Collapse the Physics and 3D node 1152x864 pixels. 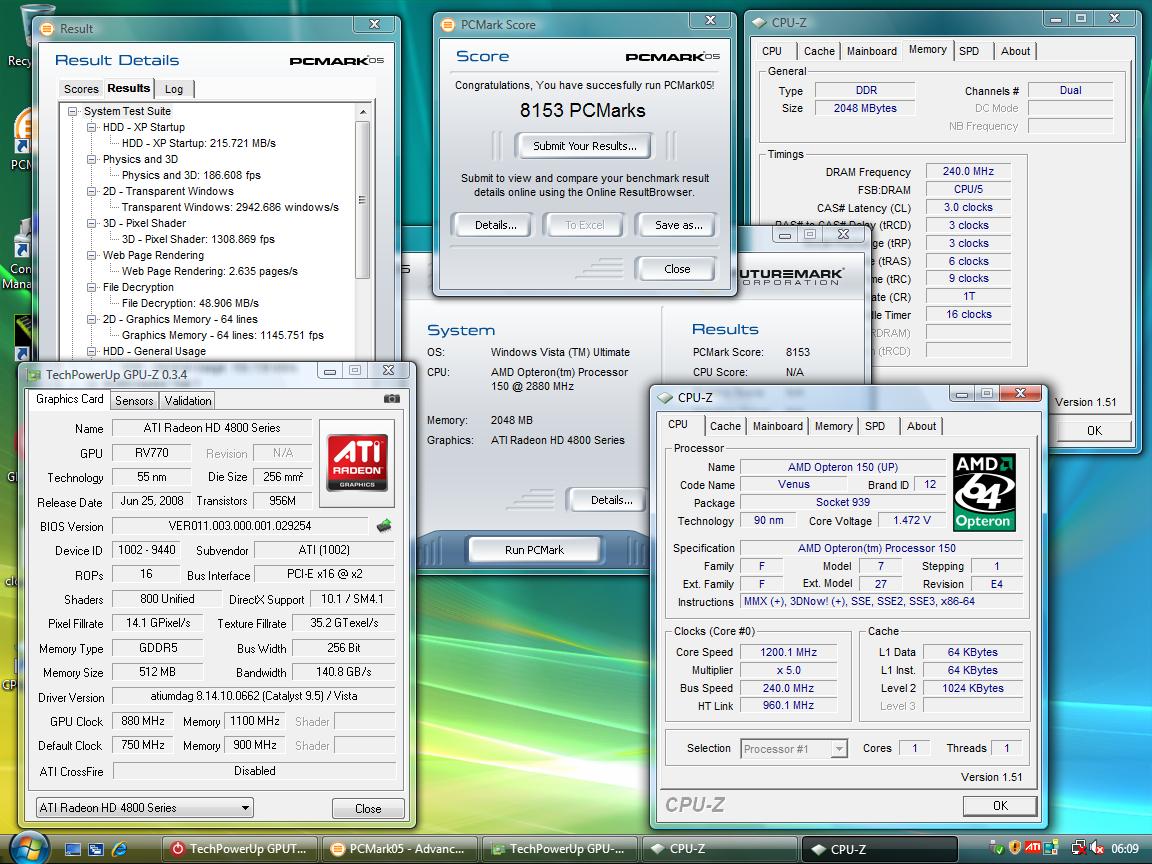[x=92, y=159]
